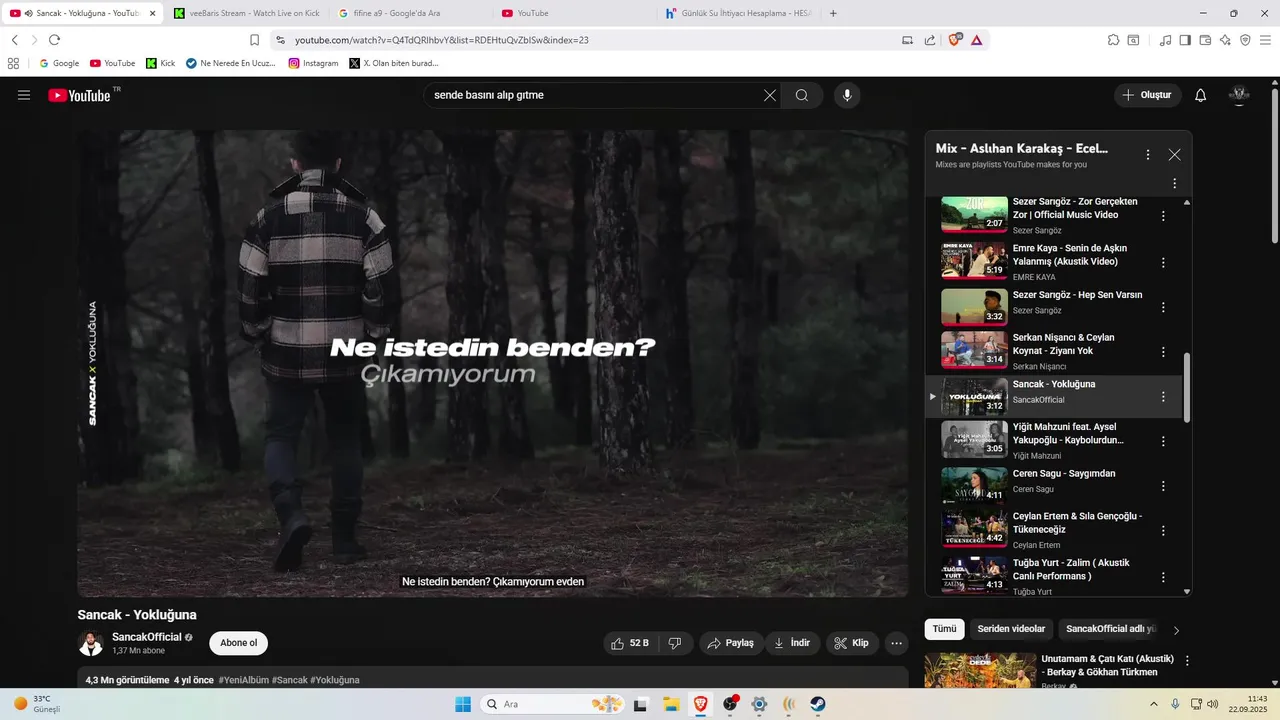Play Ceylan Ertem - Tükeneceğiz thumbnail
1280x720 pixels.
point(974,528)
